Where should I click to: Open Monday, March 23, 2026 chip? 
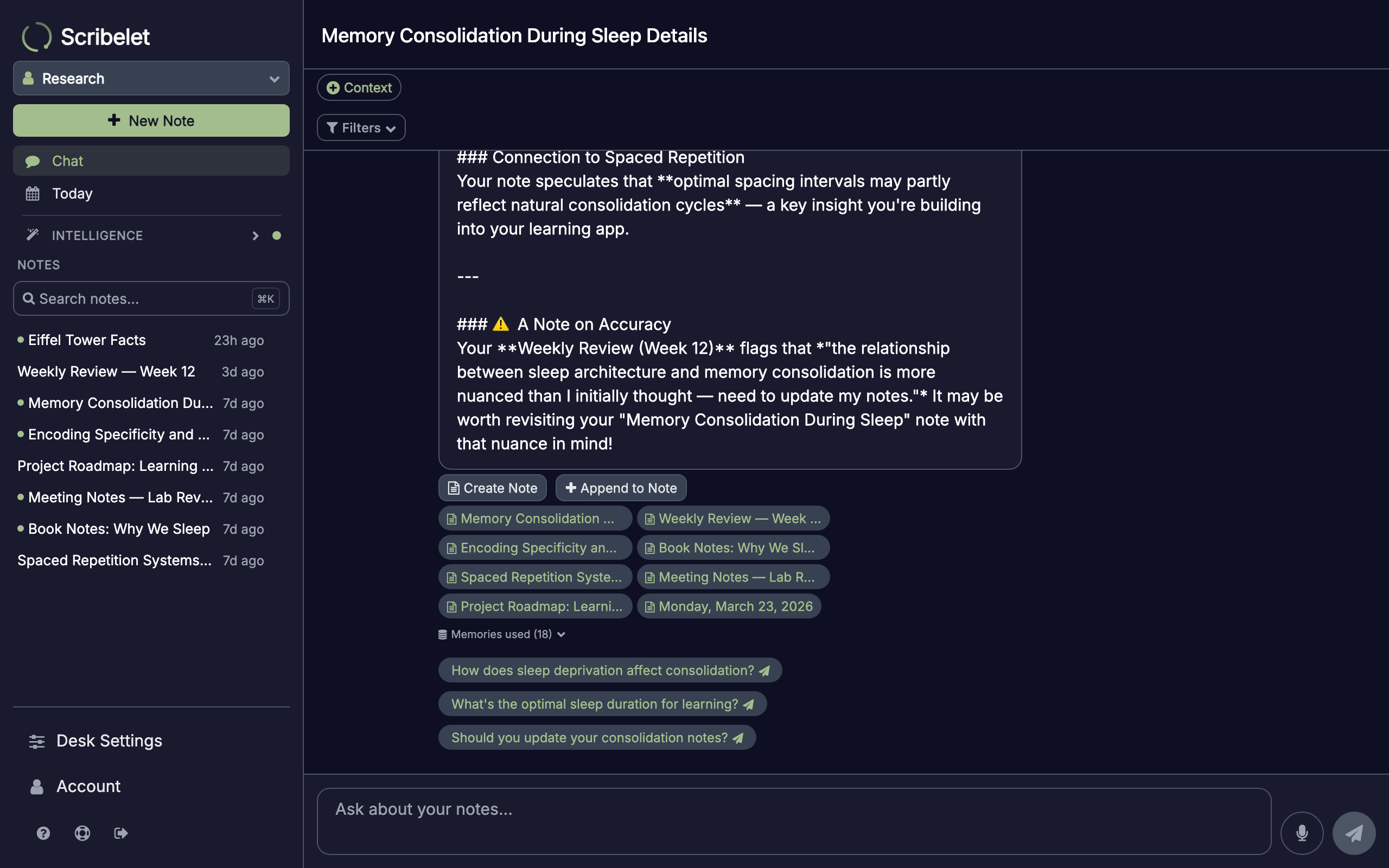click(729, 606)
